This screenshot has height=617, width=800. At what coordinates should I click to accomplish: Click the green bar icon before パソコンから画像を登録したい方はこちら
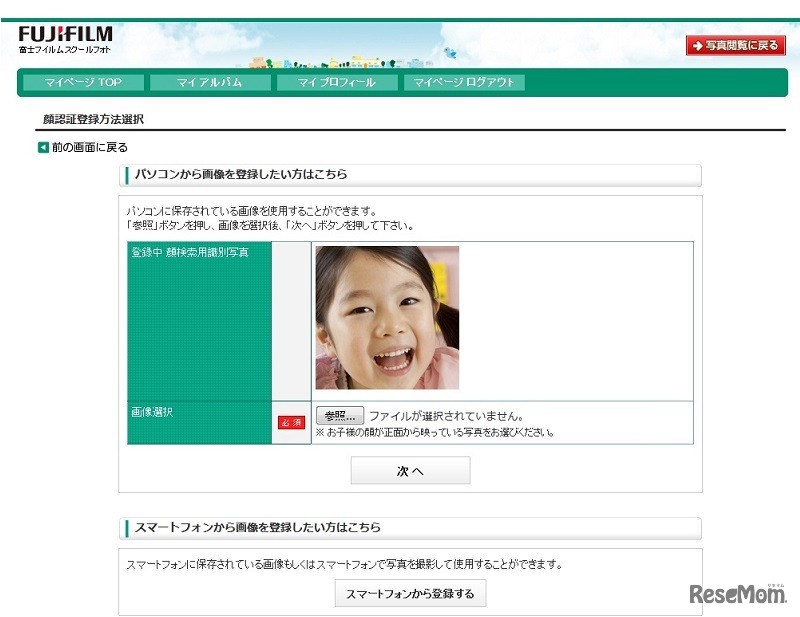[x=129, y=175]
